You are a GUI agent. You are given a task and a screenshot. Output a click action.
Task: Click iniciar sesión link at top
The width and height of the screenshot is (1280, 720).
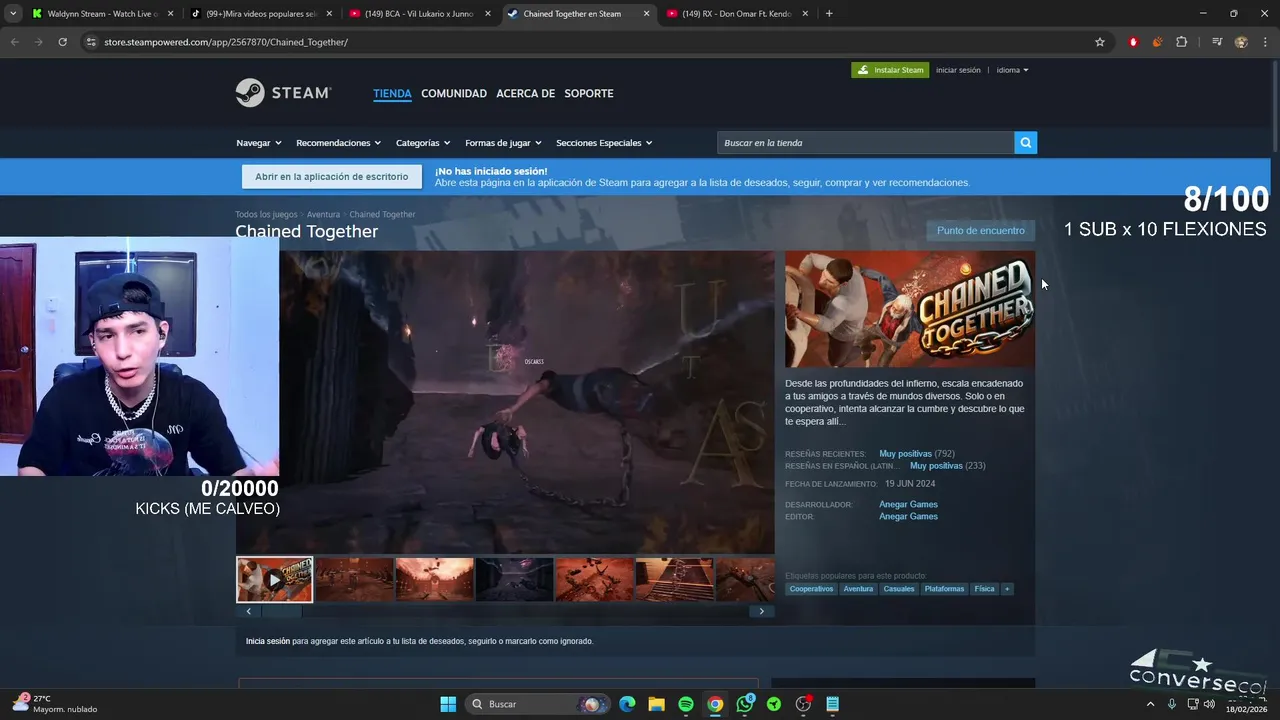pos(958,70)
